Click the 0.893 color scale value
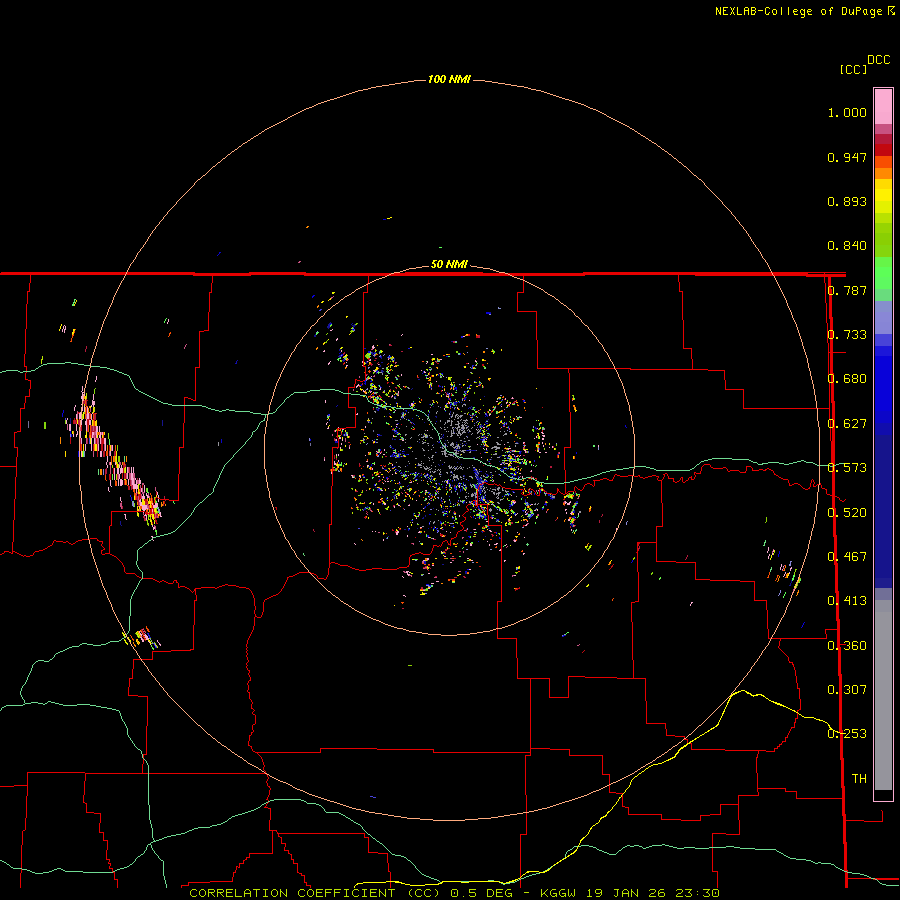Viewport: 900px width, 900px height. (847, 201)
